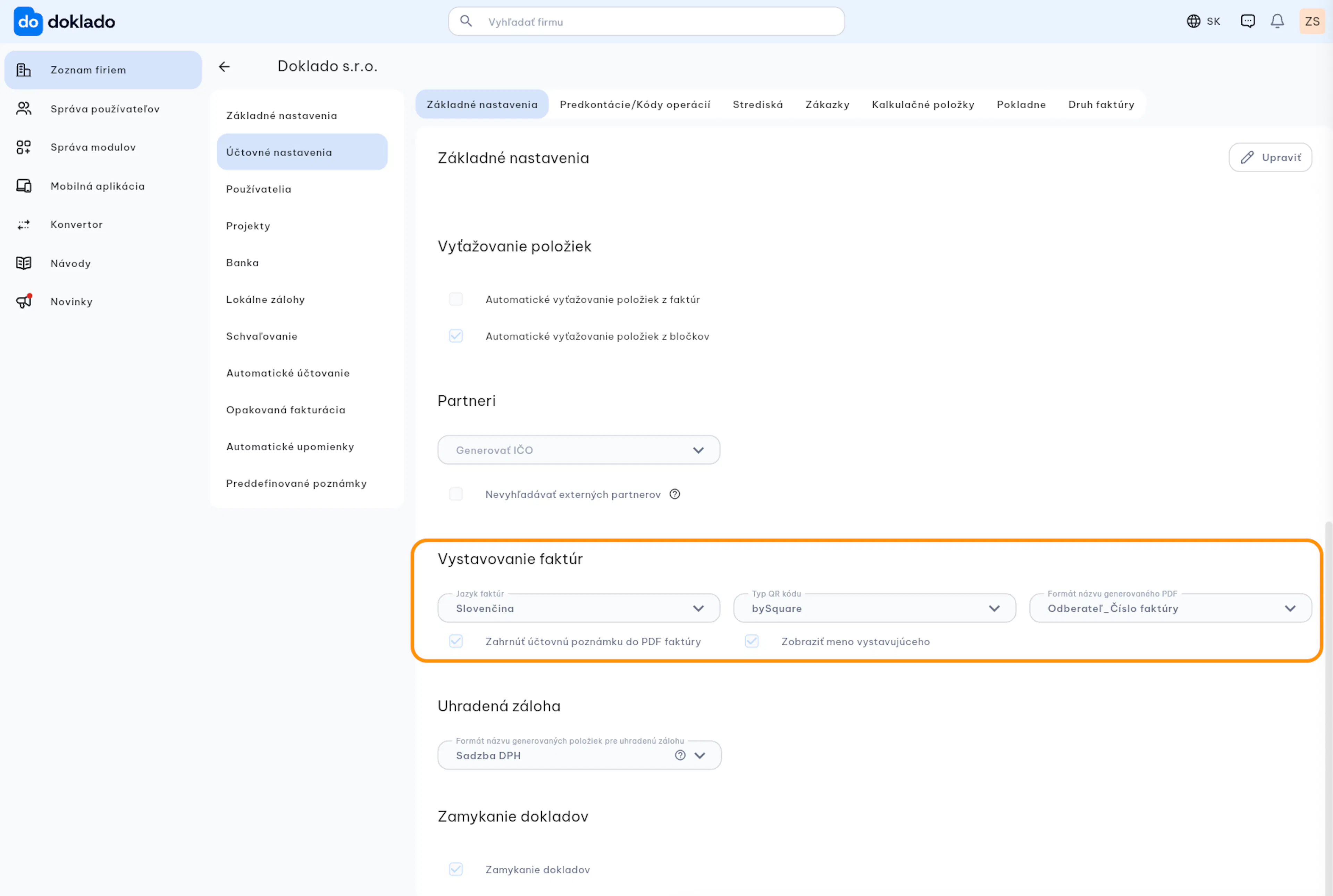Click the search magnifier icon
The image size is (1333, 896).
tap(466, 21)
